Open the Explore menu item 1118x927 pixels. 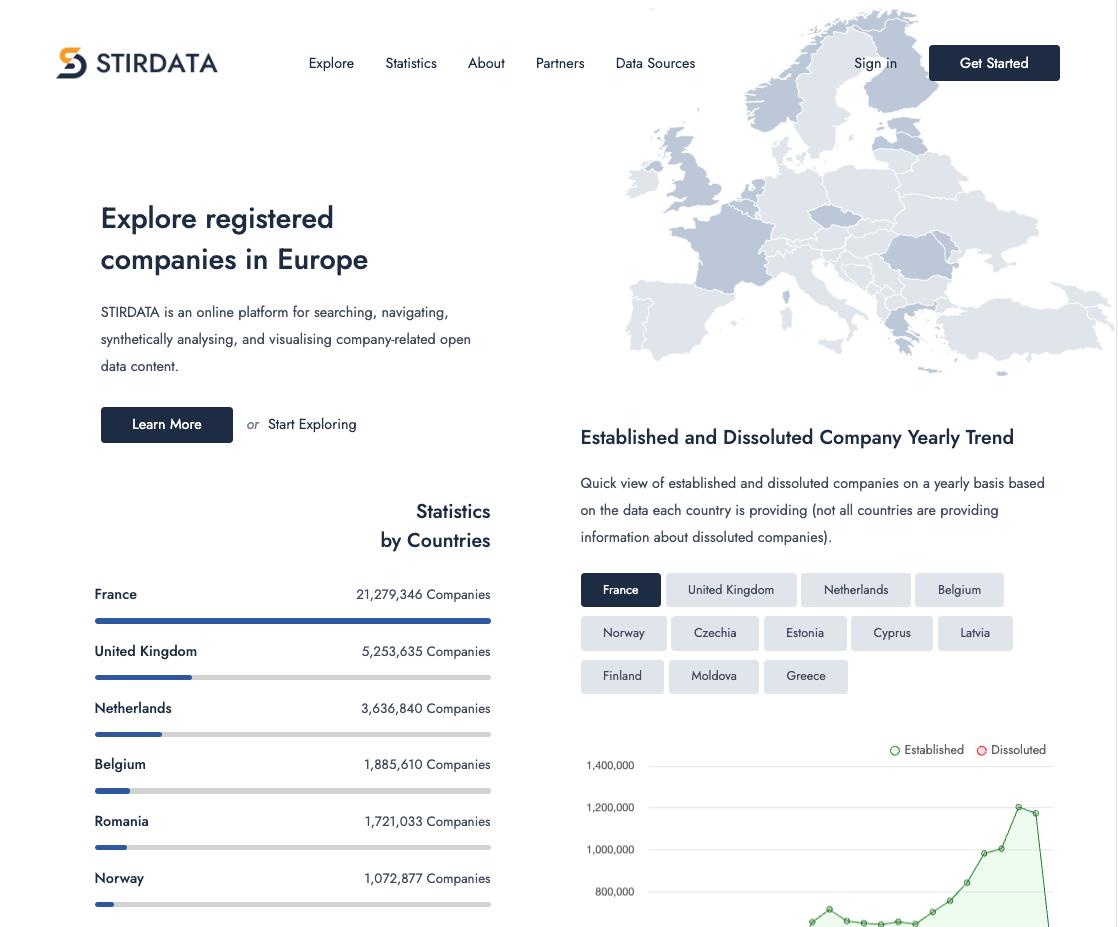(331, 63)
